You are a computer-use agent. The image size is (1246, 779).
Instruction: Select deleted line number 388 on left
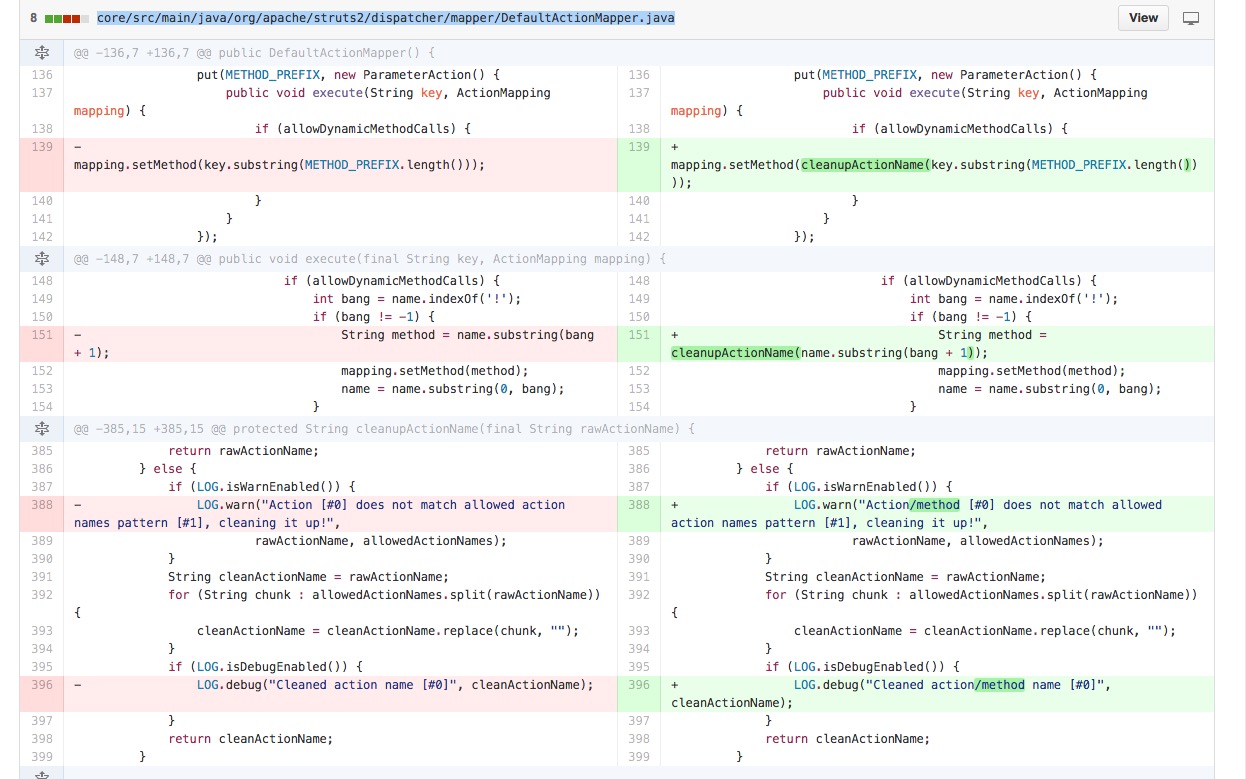42,505
